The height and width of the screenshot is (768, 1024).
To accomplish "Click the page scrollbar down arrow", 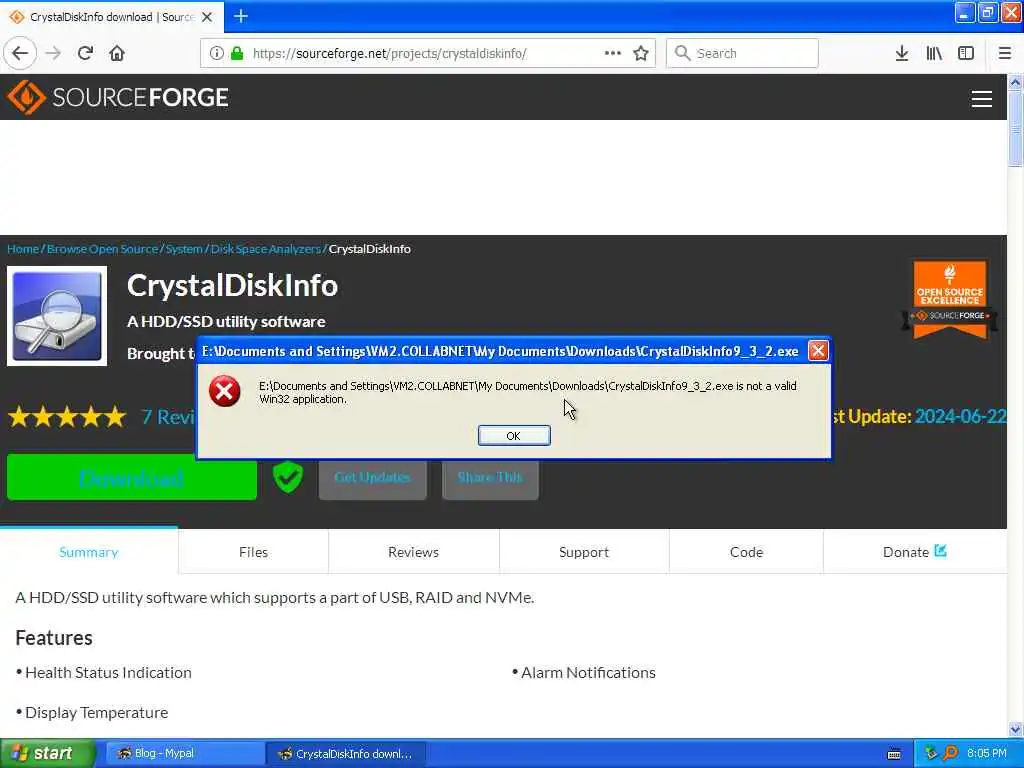I will pyautogui.click(x=1015, y=729).
